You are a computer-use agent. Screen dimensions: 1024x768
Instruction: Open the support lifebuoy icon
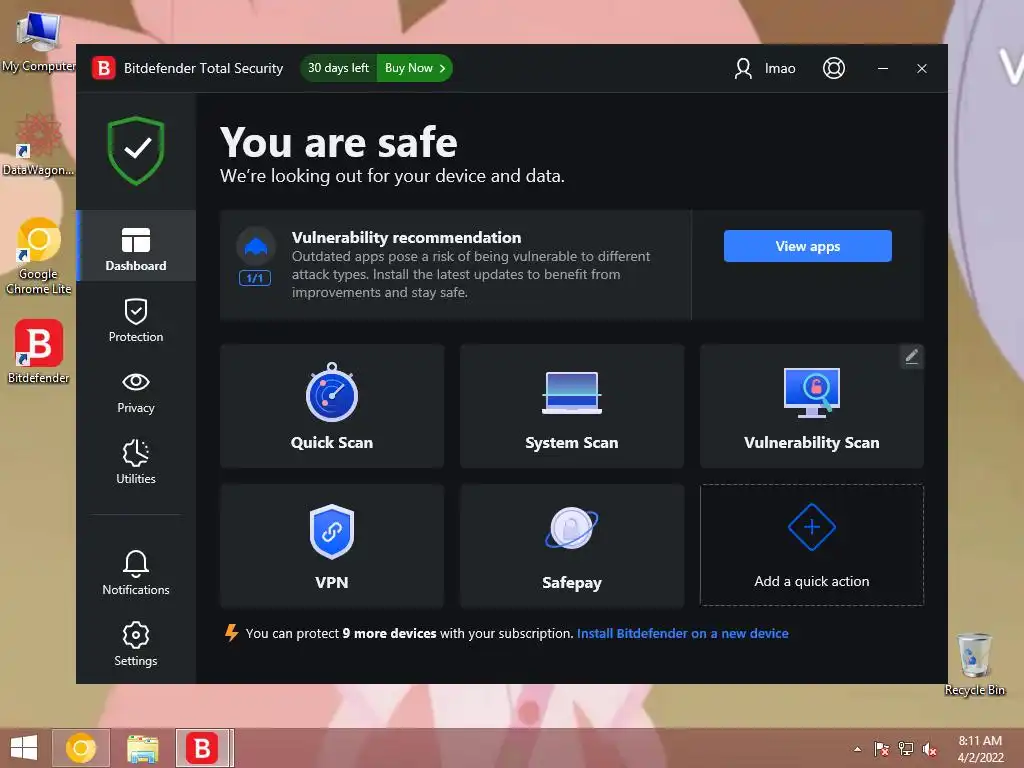[833, 68]
